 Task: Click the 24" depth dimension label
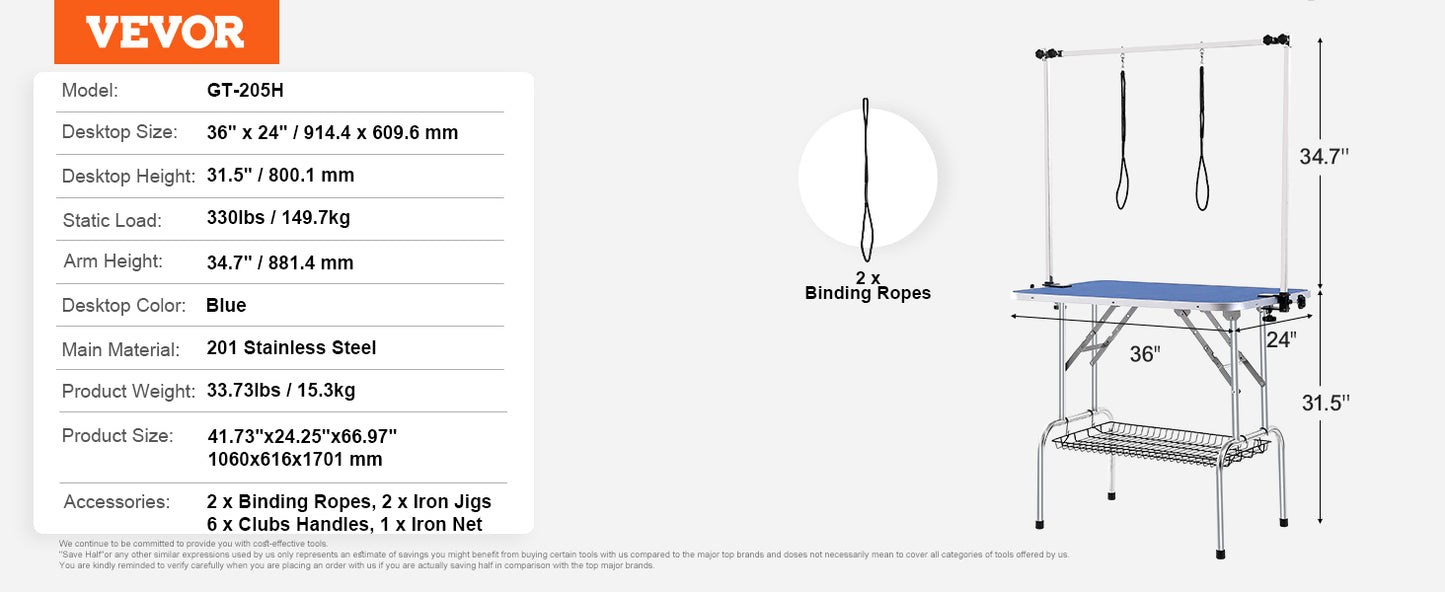1279,339
